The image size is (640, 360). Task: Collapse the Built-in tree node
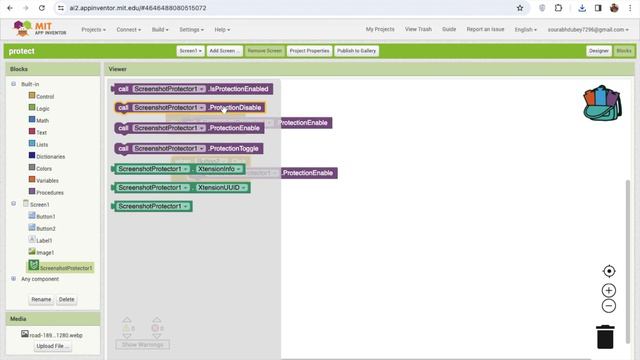(x=13, y=84)
